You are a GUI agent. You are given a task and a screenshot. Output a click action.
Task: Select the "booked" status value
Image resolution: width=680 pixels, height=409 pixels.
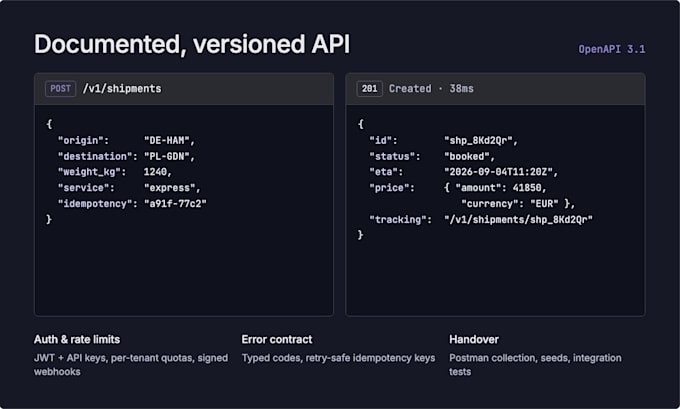tap(469, 156)
